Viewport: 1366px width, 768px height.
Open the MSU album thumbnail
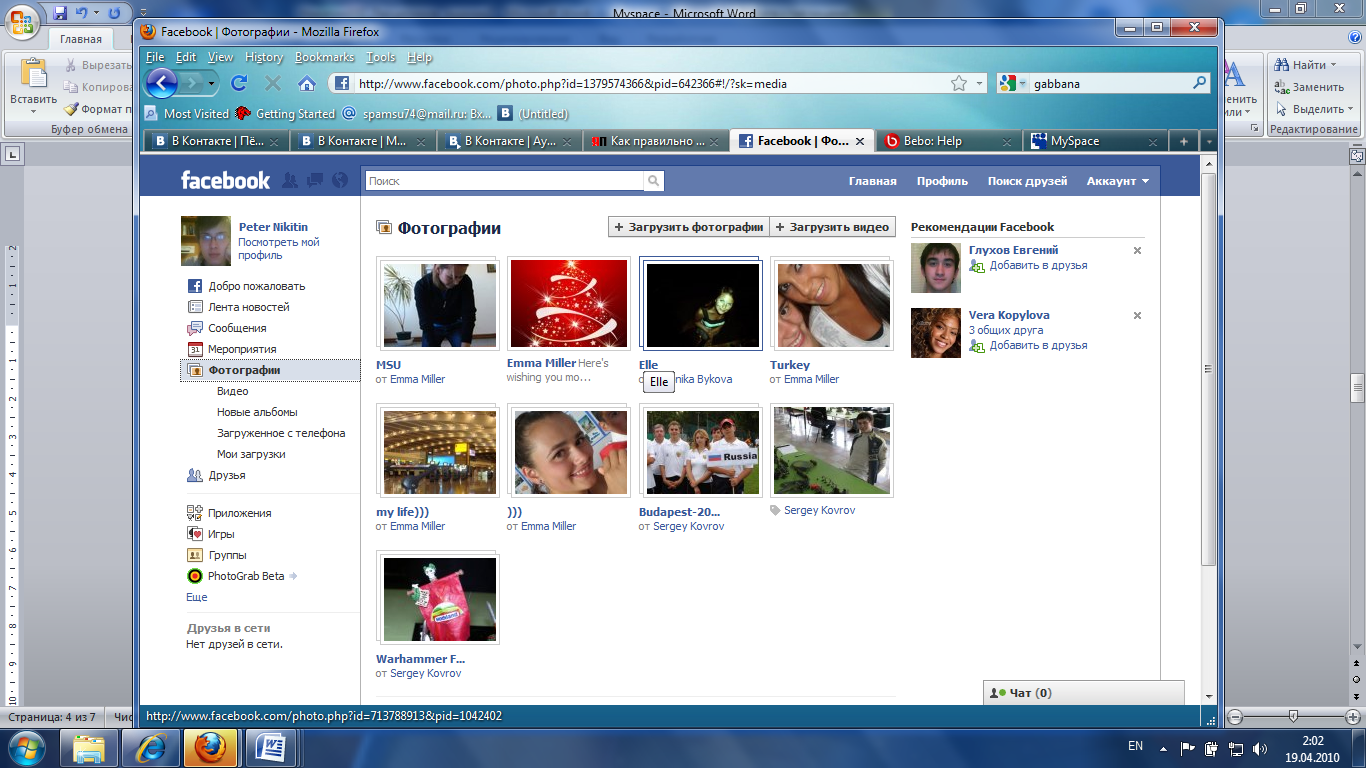[438, 304]
